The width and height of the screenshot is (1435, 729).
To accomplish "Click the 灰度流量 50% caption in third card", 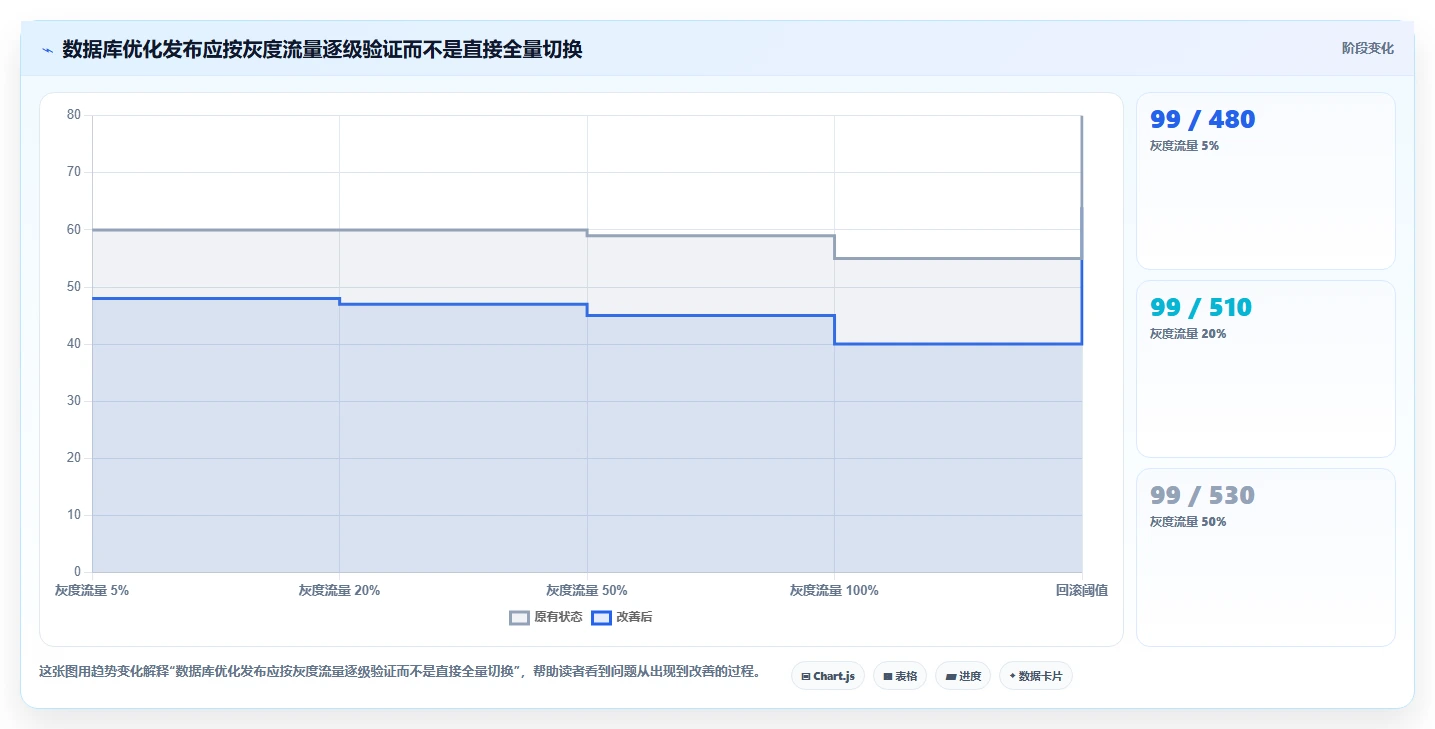I will [1188, 521].
